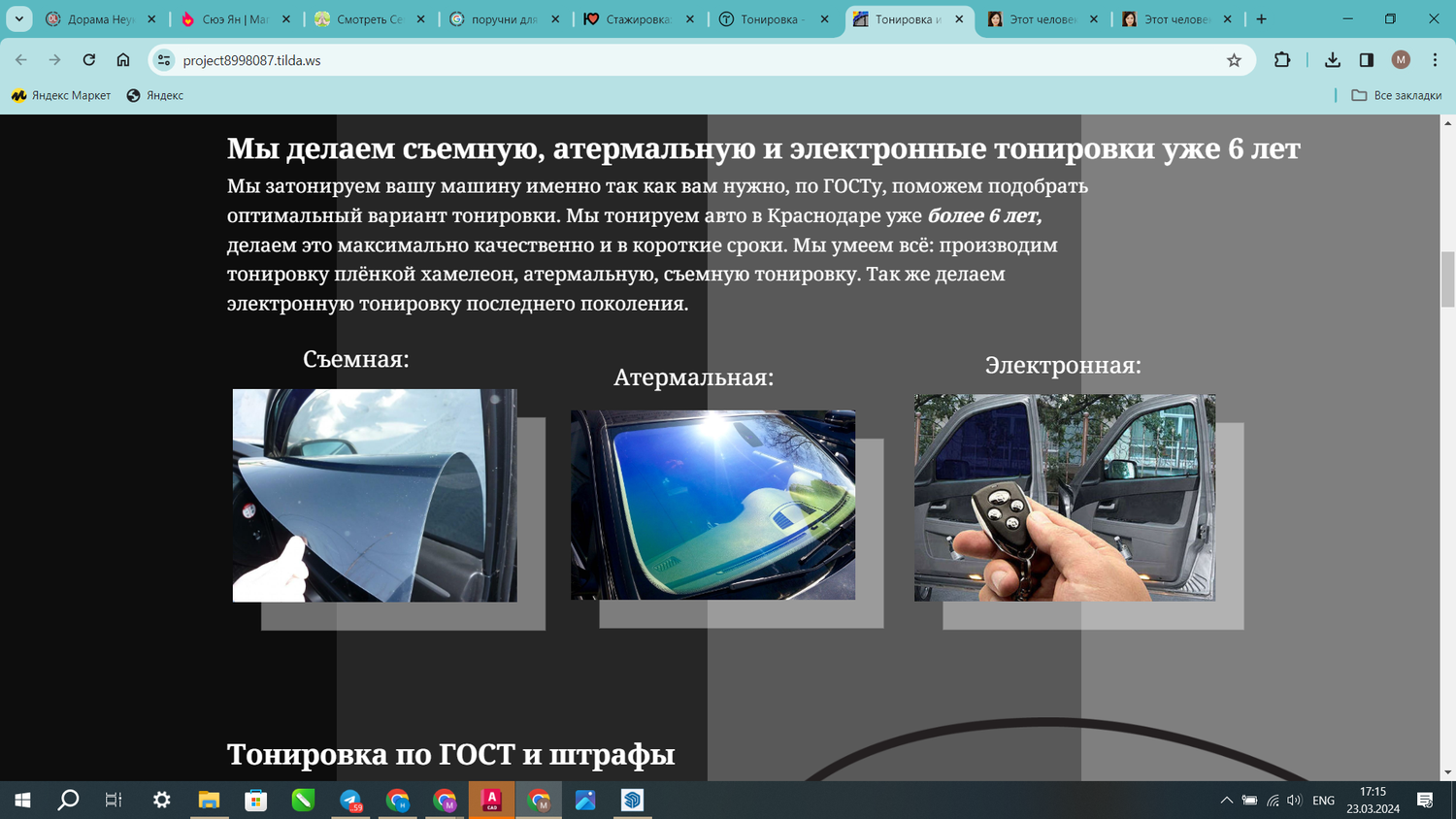
Task: Open the Chrome three-dot menu
Action: pyautogui.click(x=1435, y=60)
